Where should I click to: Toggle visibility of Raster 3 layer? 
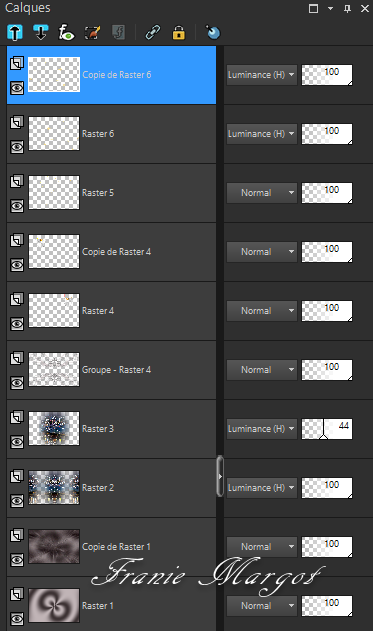(x=17, y=442)
